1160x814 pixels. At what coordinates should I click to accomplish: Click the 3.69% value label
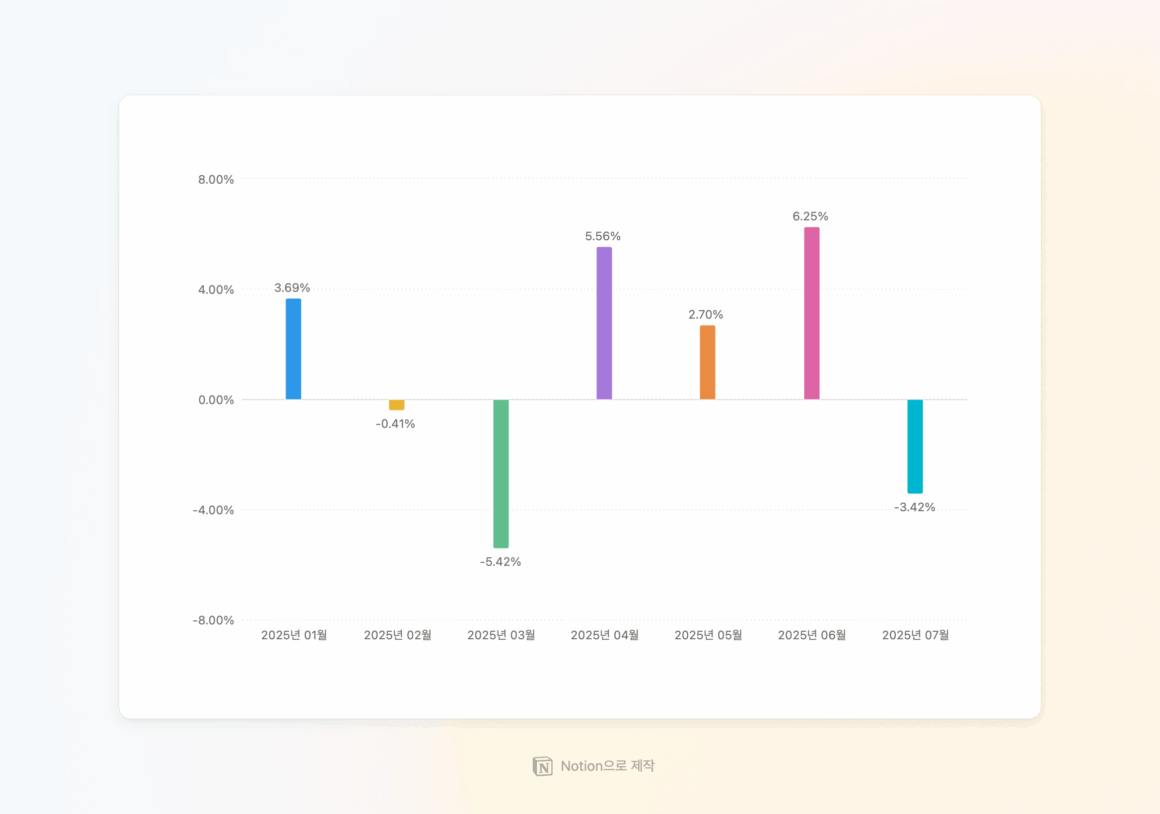coord(292,288)
